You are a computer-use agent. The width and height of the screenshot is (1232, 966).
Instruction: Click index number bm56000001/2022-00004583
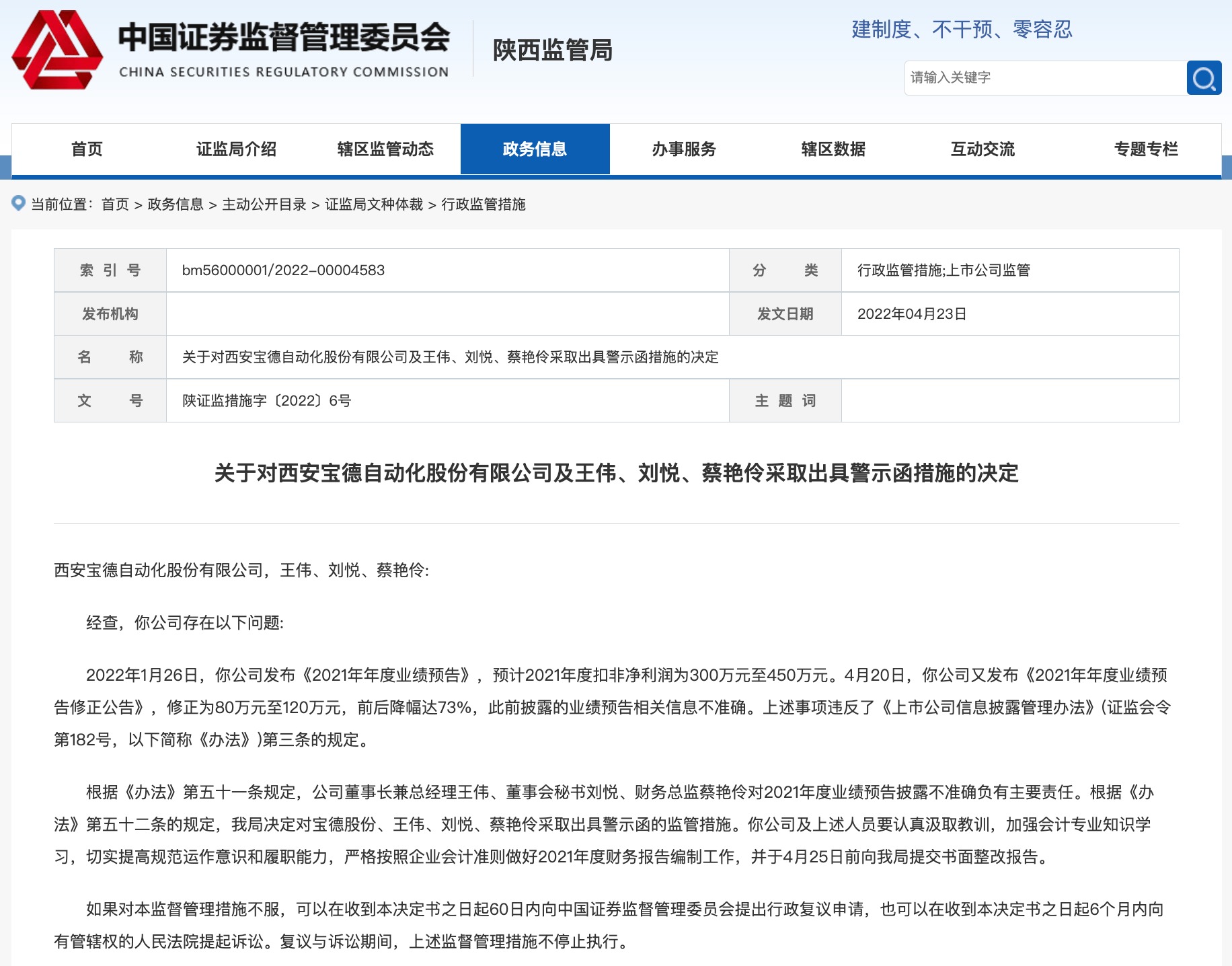coord(283,270)
